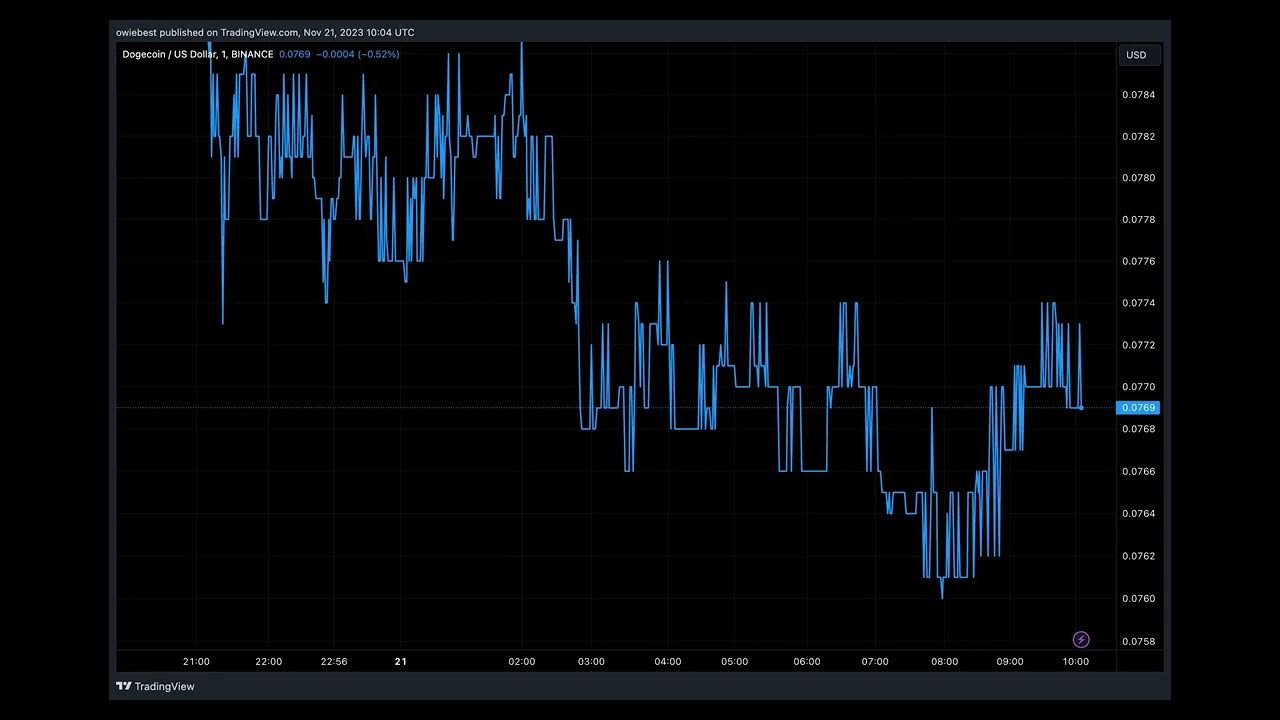Click the owiebest publisher name in header
The width and height of the screenshot is (1280, 720).
pos(136,32)
